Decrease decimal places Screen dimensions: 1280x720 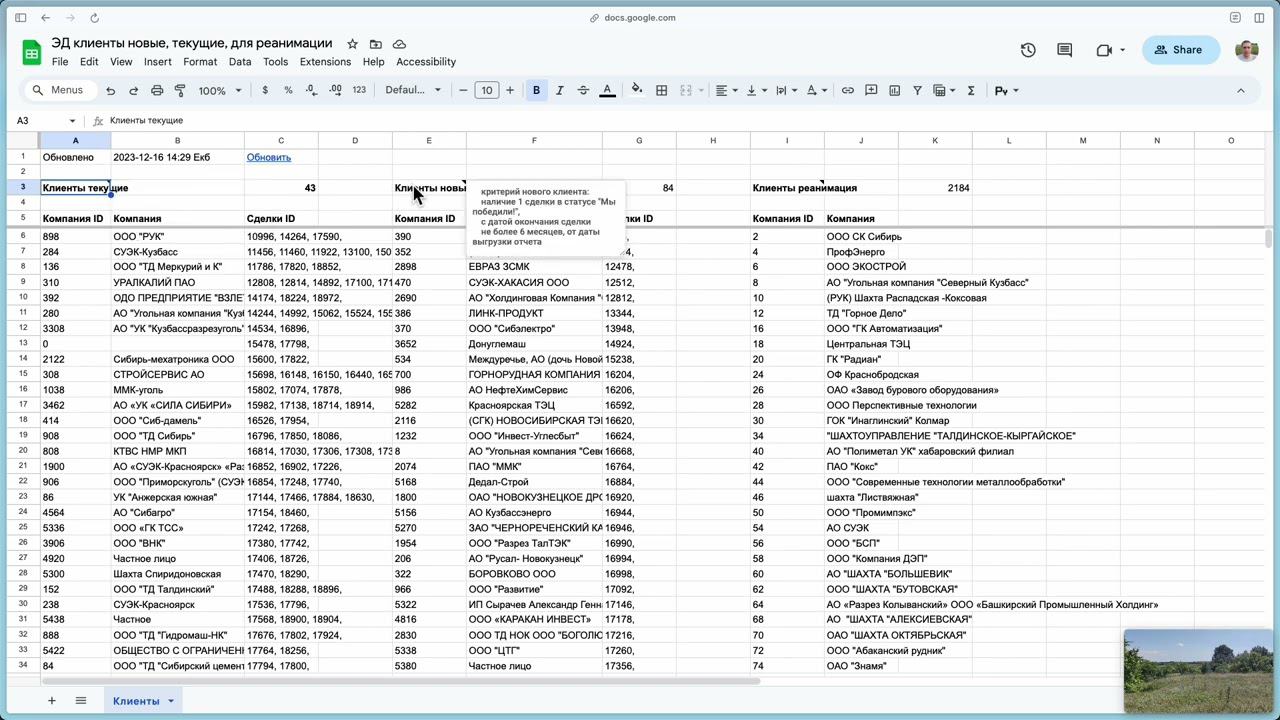(x=312, y=90)
